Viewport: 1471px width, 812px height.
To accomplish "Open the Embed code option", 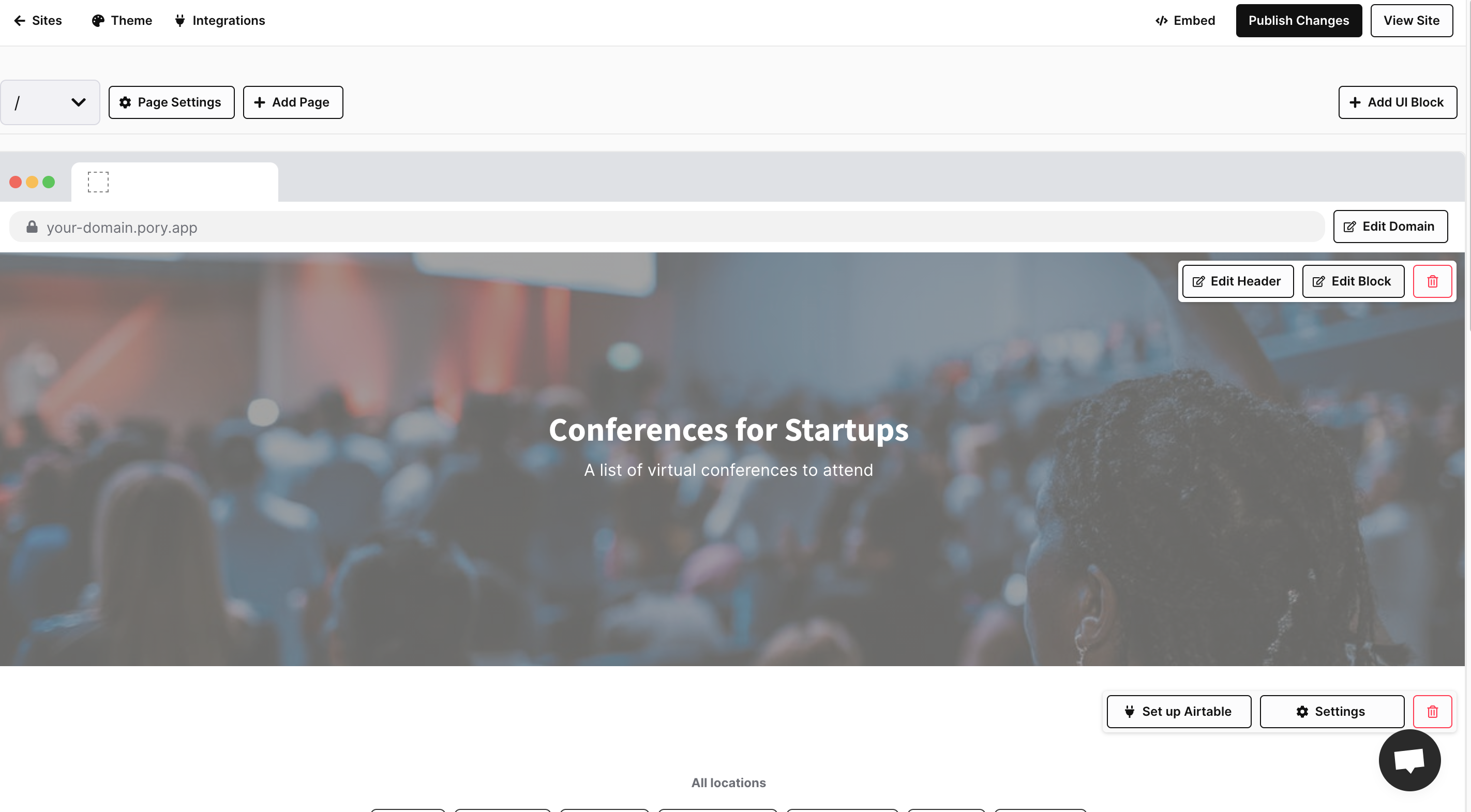I will coord(1185,21).
